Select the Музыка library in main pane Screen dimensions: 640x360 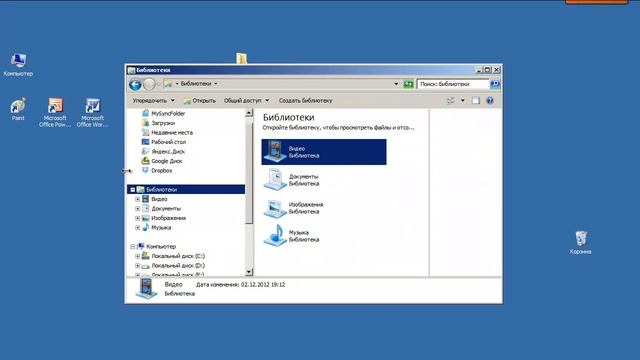tap(324, 236)
